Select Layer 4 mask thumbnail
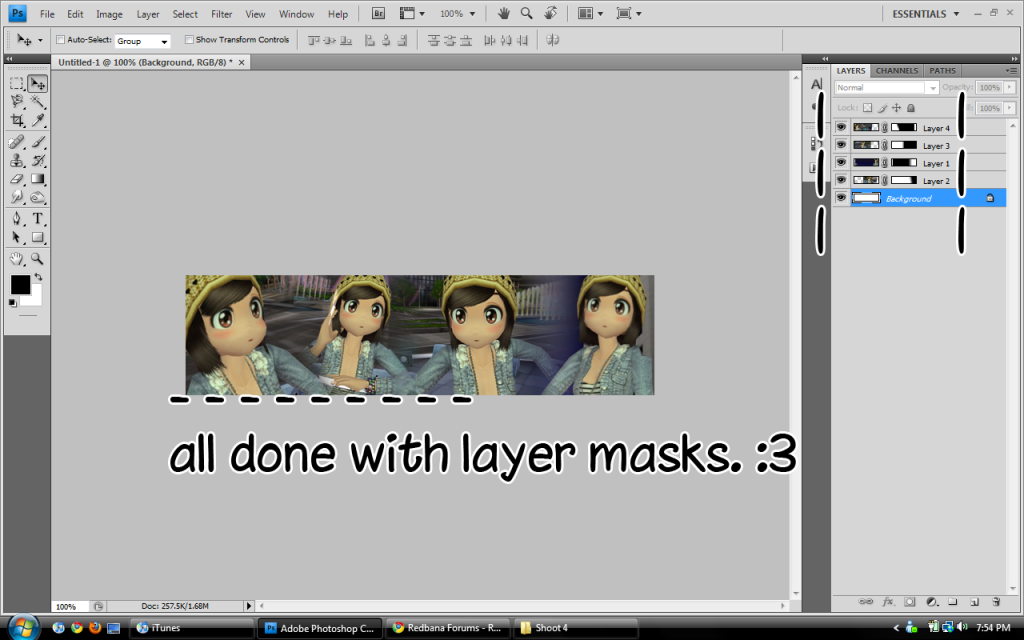This screenshot has width=1024, height=640. (x=904, y=127)
